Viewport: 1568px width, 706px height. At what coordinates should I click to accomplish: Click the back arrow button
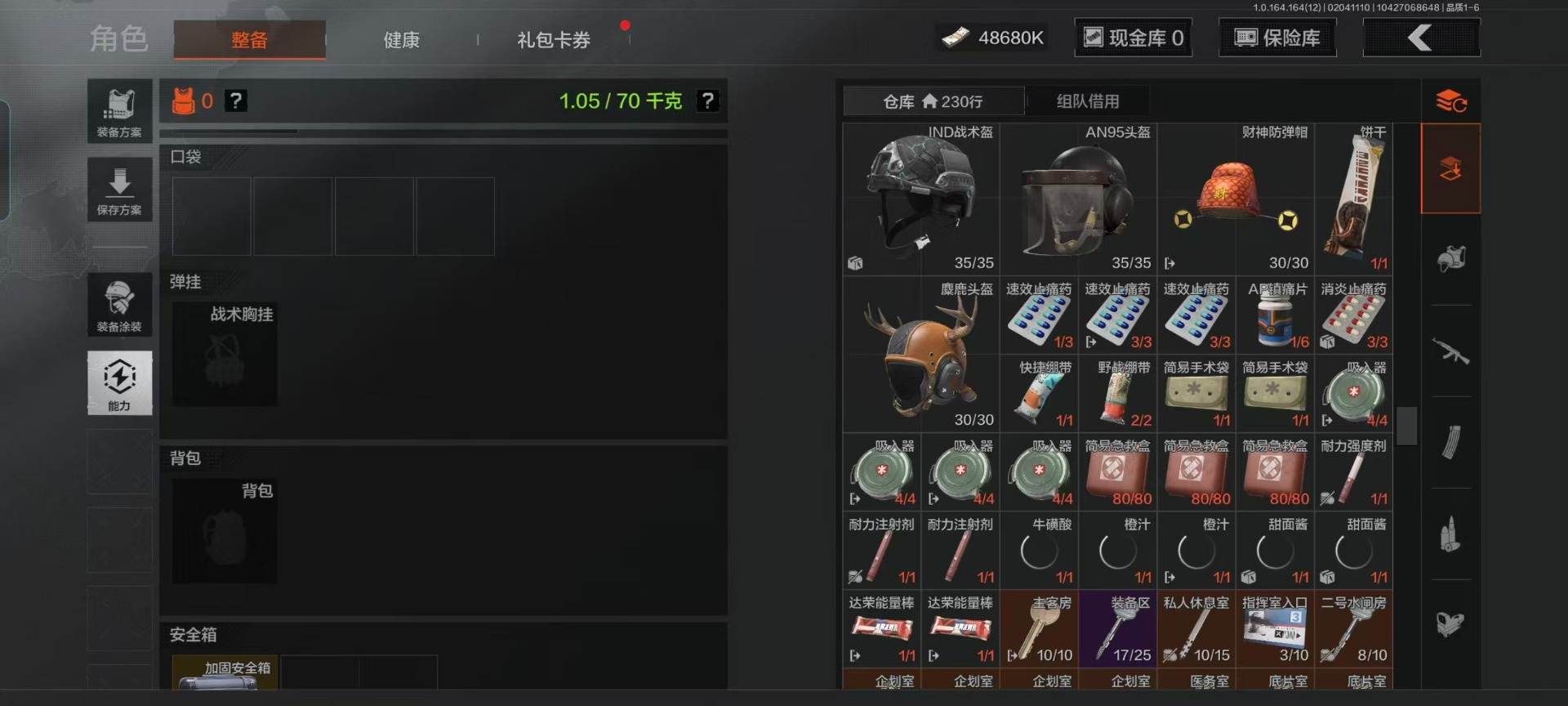(1421, 38)
